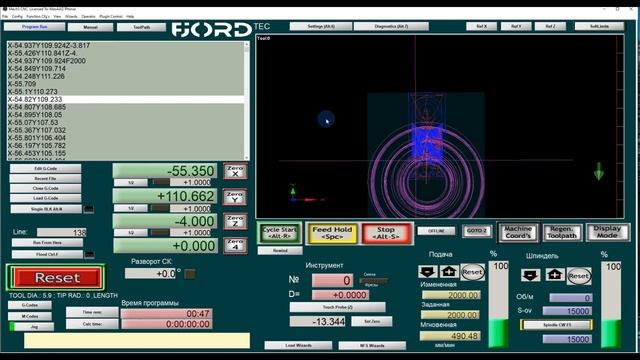Halt the program with the Stop button
Screen dimensions: 640x360
coord(386,233)
